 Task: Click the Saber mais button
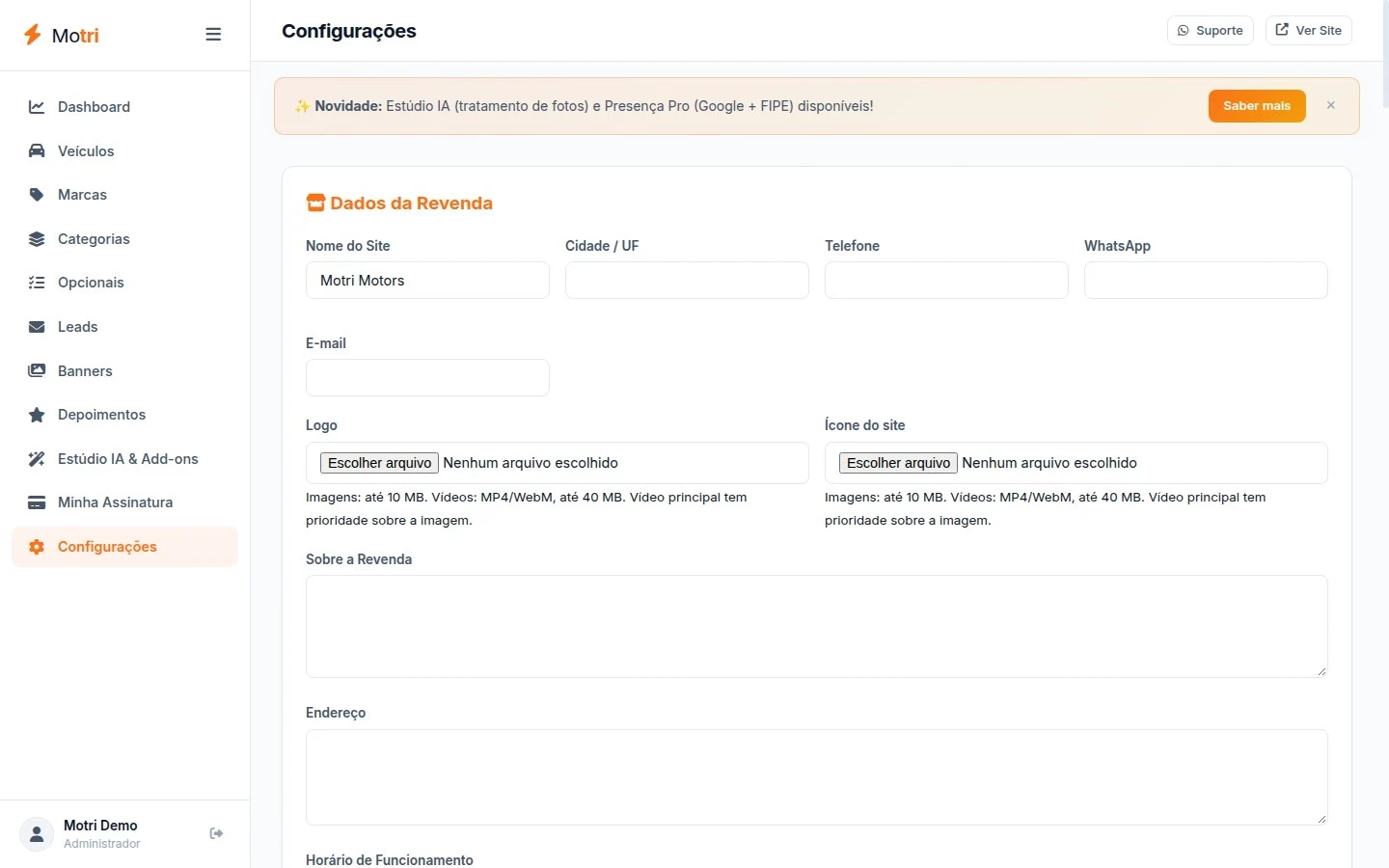pyautogui.click(x=1257, y=106)
